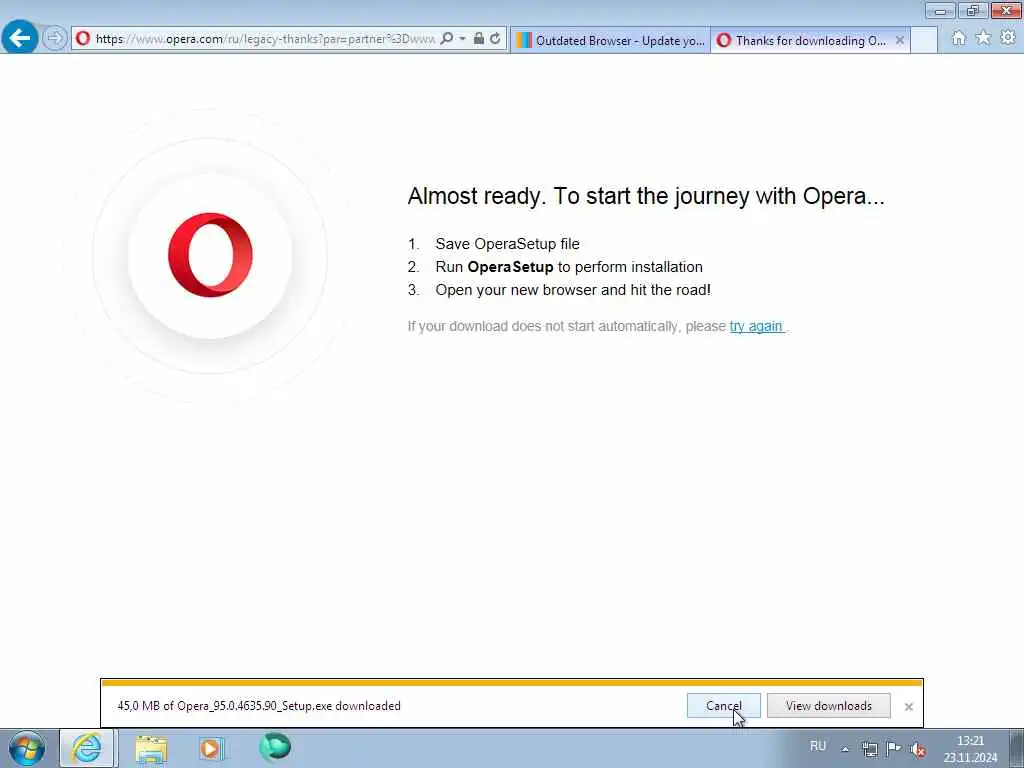Open network status tray icon
The image size is (1024, 768).
[x=869, y=749]
